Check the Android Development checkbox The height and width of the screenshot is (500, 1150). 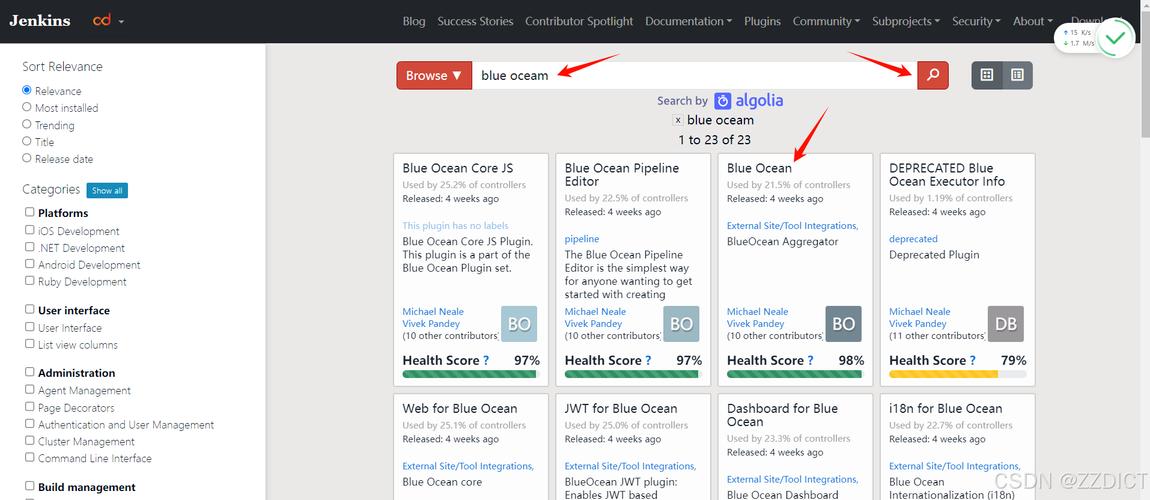[29, 263]
